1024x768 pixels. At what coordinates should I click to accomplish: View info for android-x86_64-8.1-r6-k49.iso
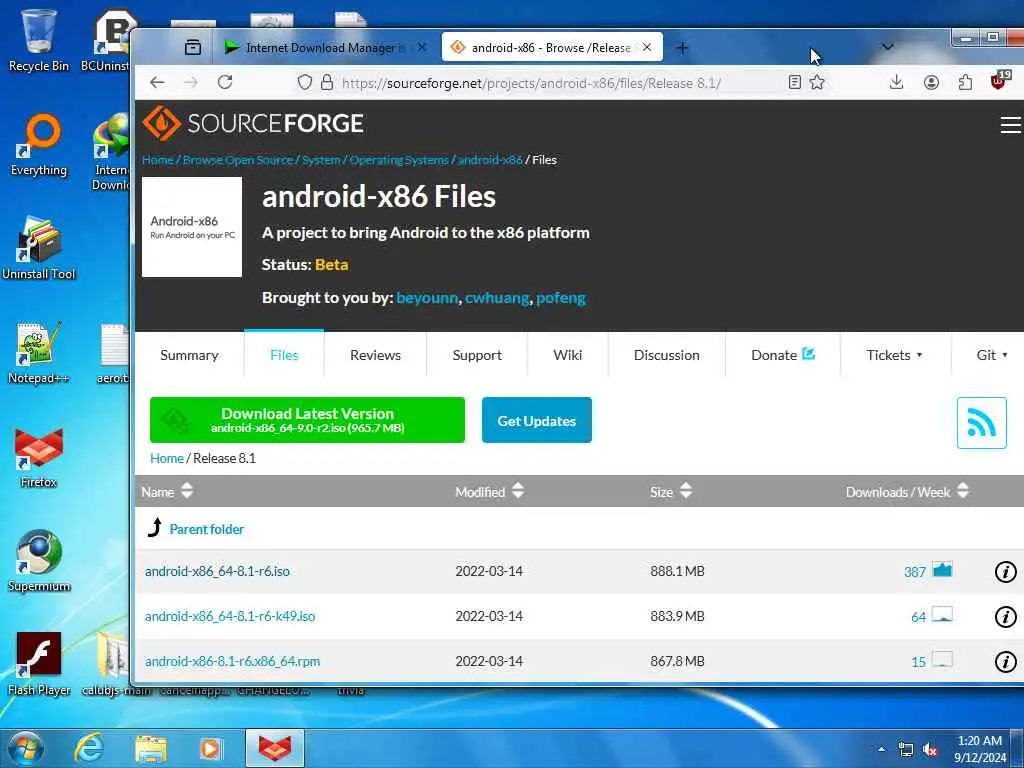(x=1005, y=616)
